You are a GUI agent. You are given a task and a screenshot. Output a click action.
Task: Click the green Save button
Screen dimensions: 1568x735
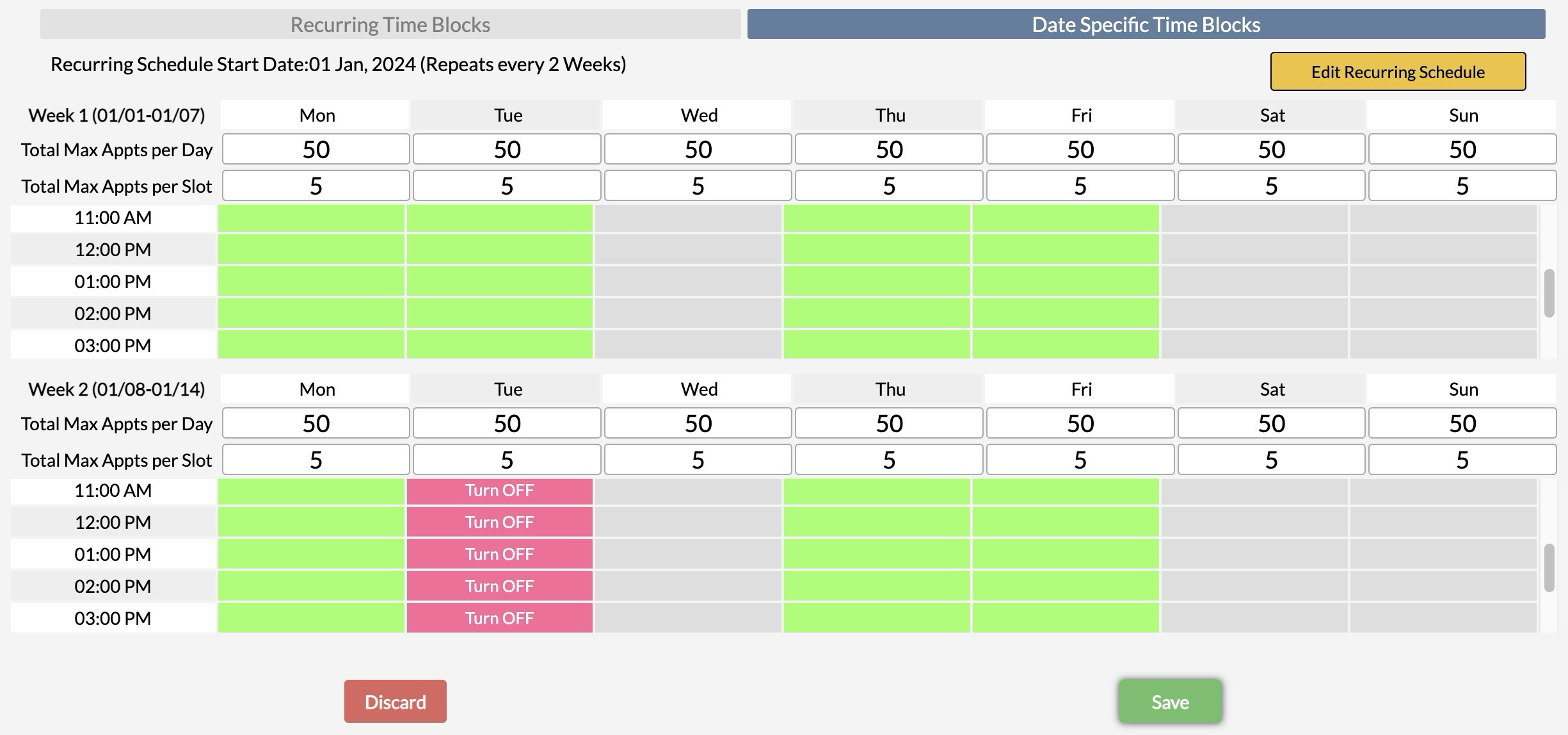point(1169,701)
